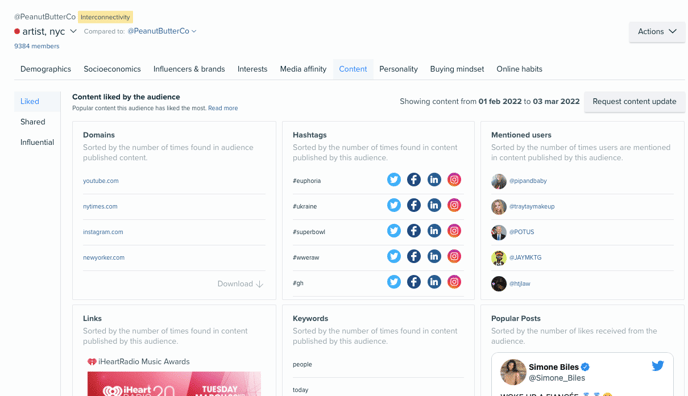Open the nytimes.com domain link

coord(100,206)
